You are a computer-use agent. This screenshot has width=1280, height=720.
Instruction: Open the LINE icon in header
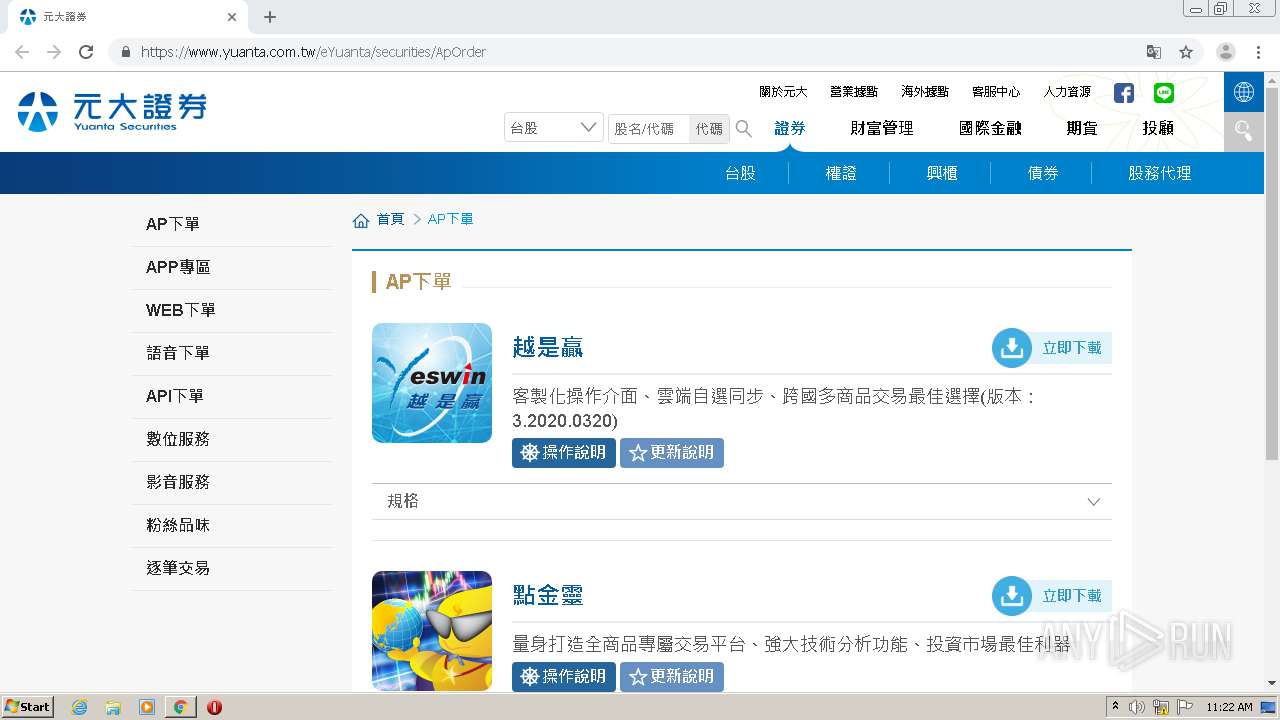[1164, 93]
